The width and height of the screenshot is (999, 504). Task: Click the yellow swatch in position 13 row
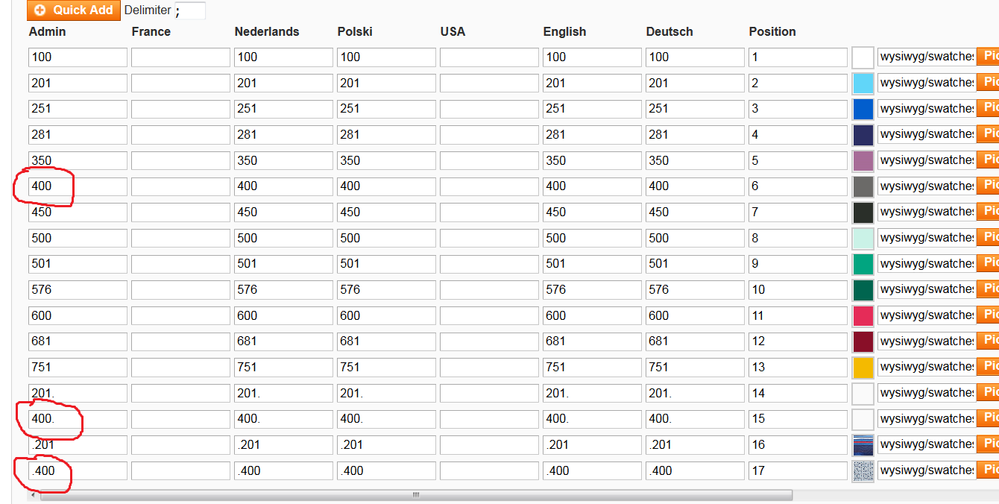click(863, 367)
